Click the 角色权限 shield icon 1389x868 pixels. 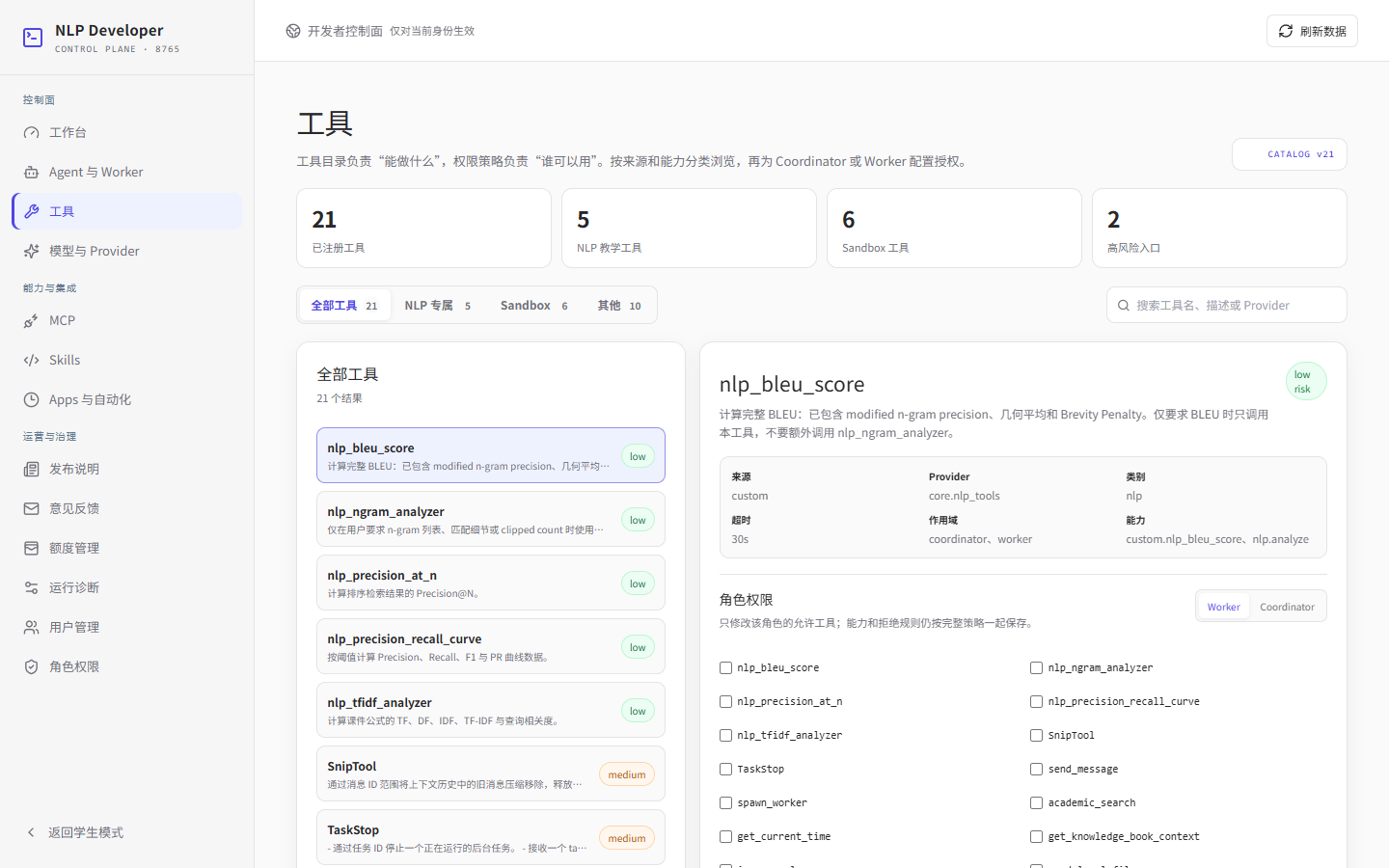click(32, 666)
